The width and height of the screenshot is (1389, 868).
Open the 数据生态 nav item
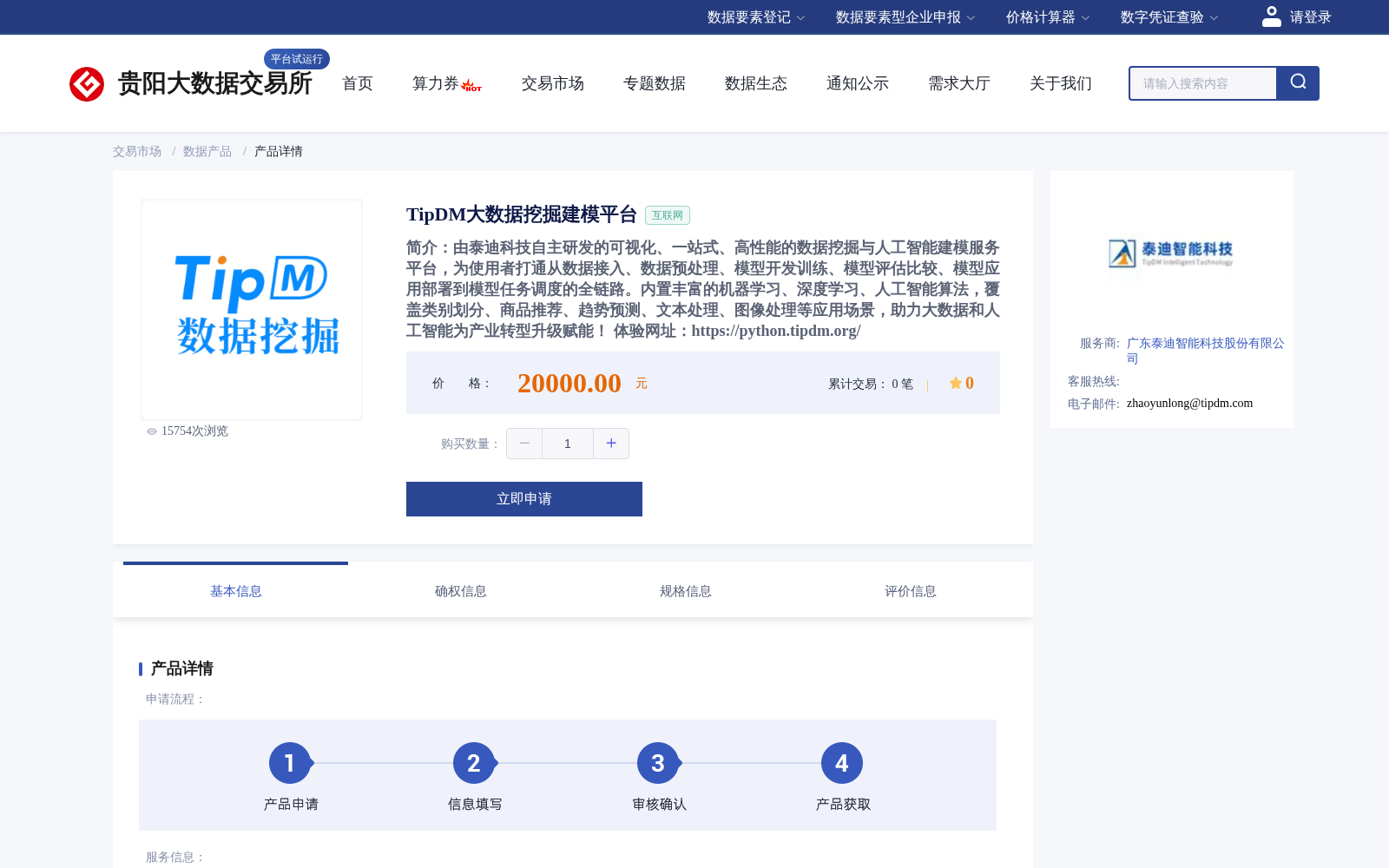click(756, 83)
